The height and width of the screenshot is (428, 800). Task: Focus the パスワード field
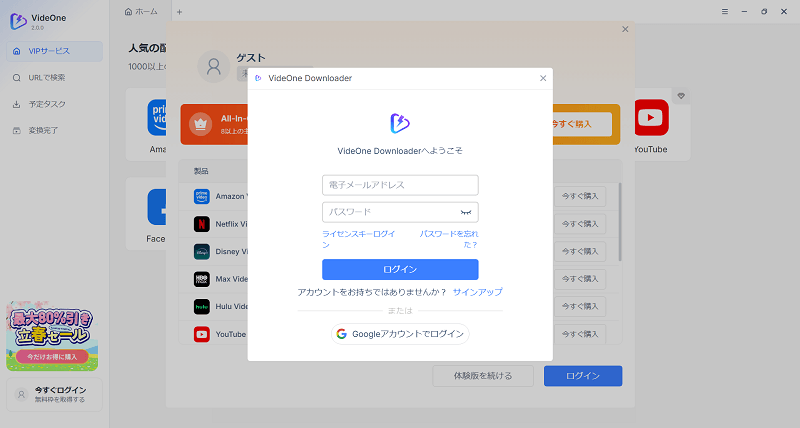(400, 212)
